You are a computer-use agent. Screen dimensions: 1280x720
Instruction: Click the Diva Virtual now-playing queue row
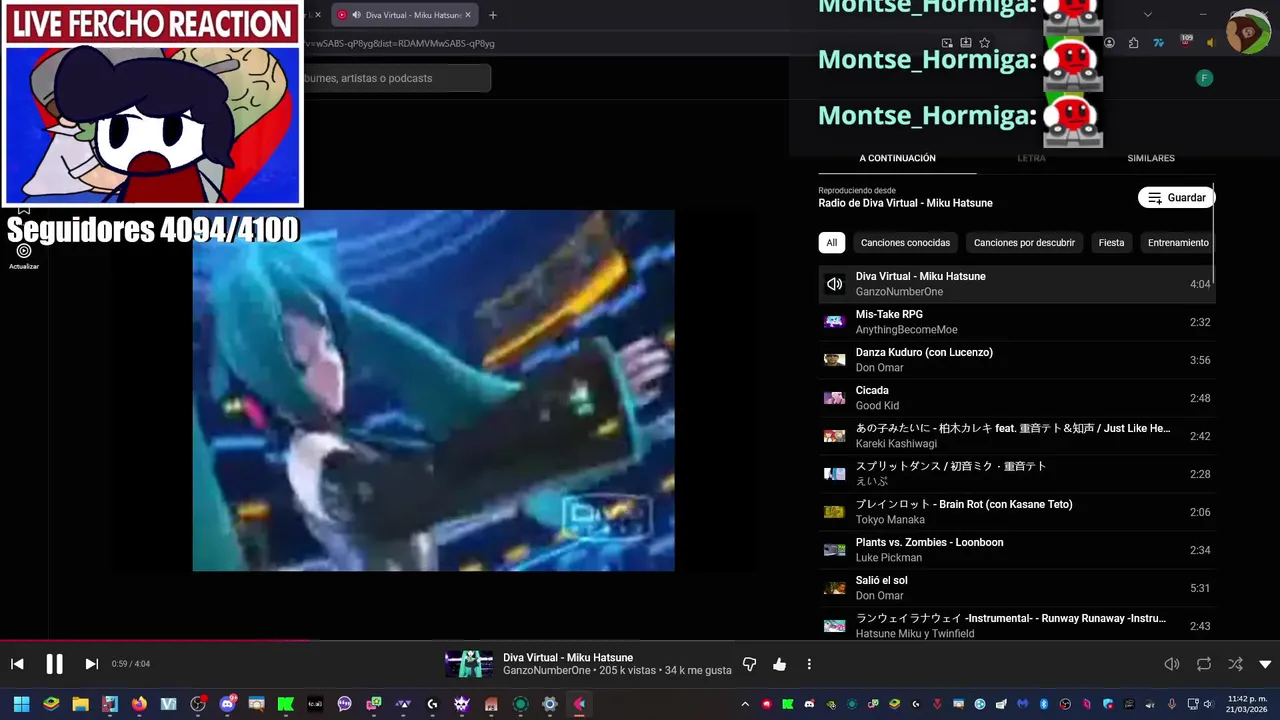1016,284
